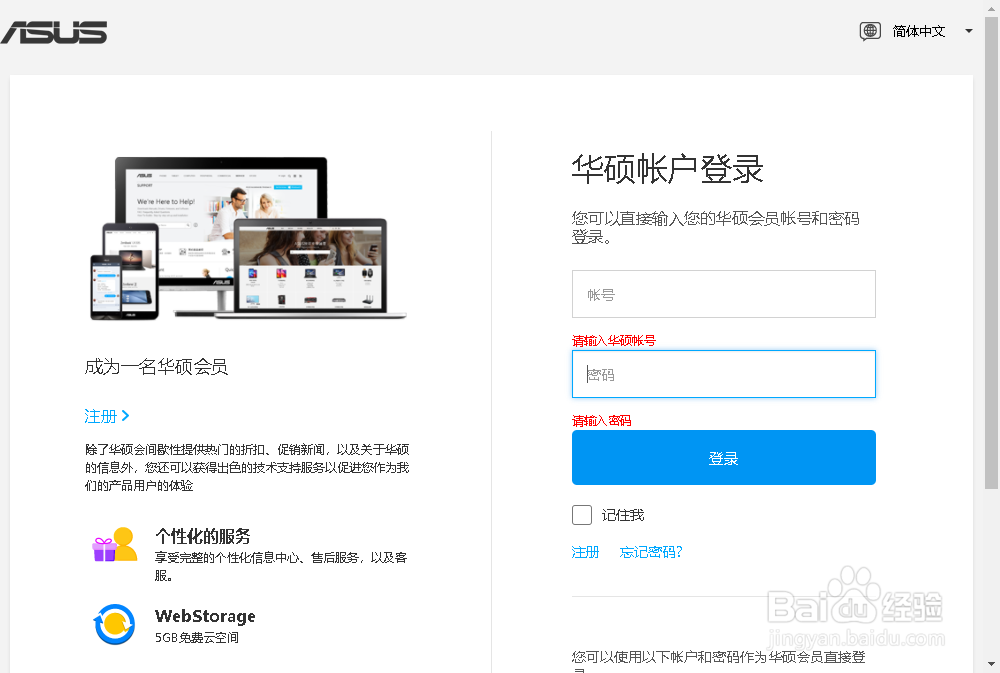Click the 注册 link below 成为一名华硕会员

[x=99, y=416]
